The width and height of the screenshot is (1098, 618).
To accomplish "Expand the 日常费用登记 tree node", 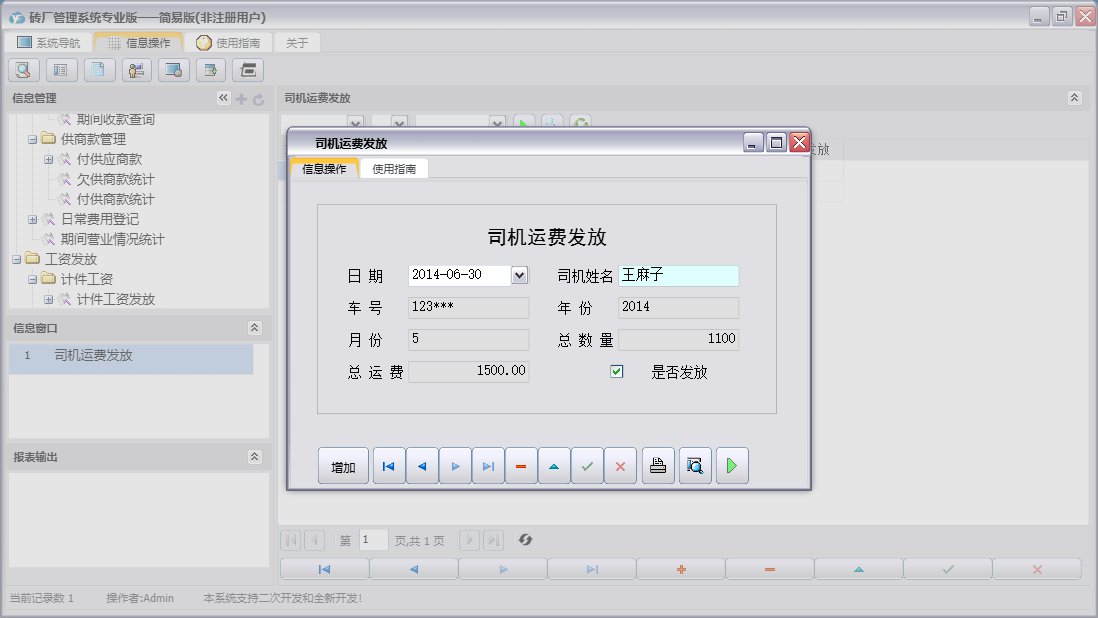I will point(33,219).
